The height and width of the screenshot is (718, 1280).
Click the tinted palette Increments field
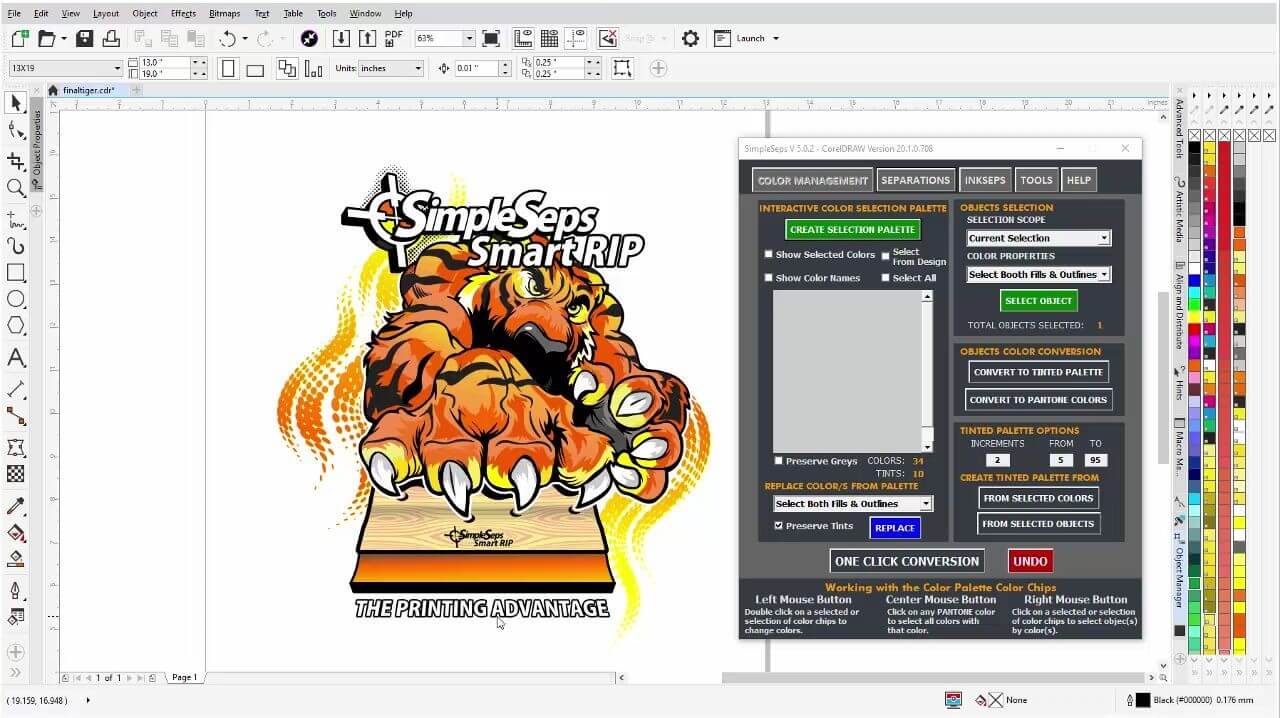(x=997, y=460)
